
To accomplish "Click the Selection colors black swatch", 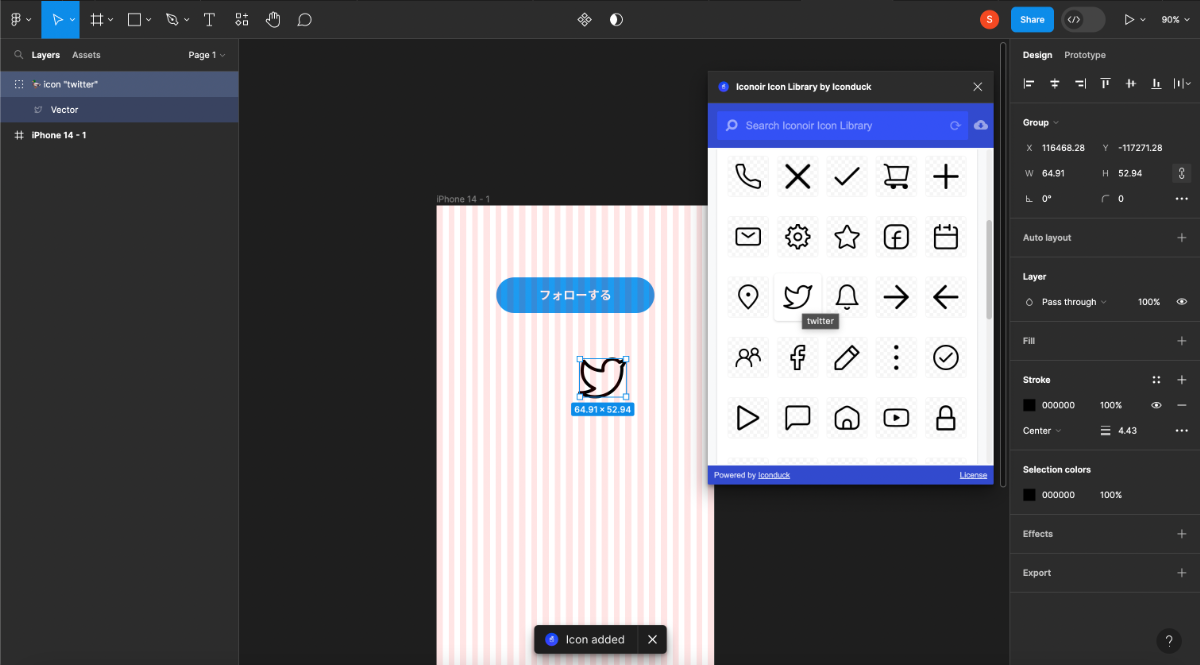I will [x=1029, y=495].
